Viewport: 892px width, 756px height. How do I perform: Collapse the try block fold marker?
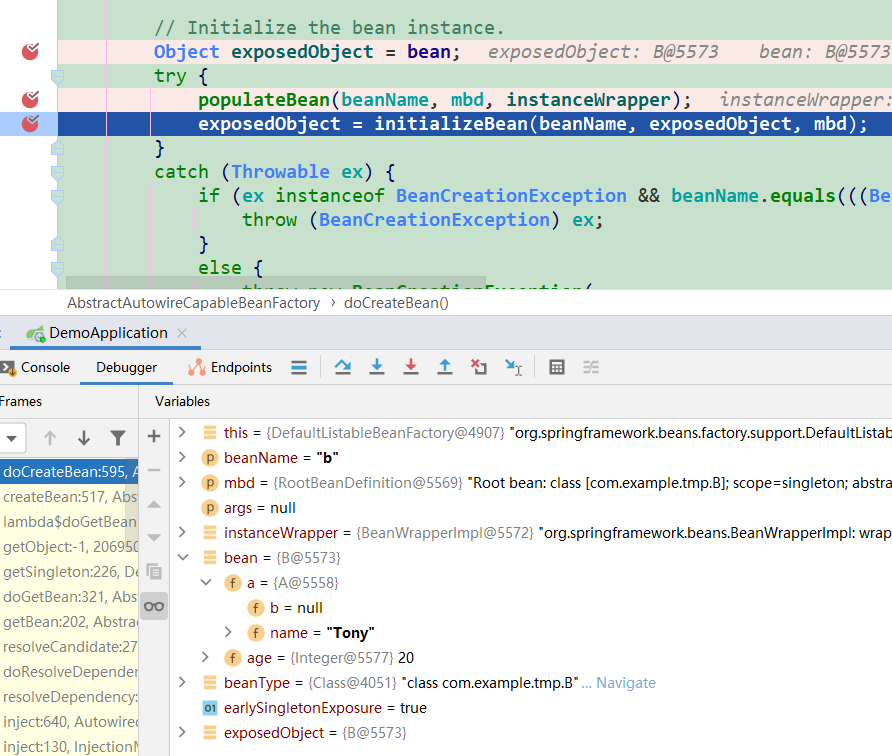coord(57,76)
